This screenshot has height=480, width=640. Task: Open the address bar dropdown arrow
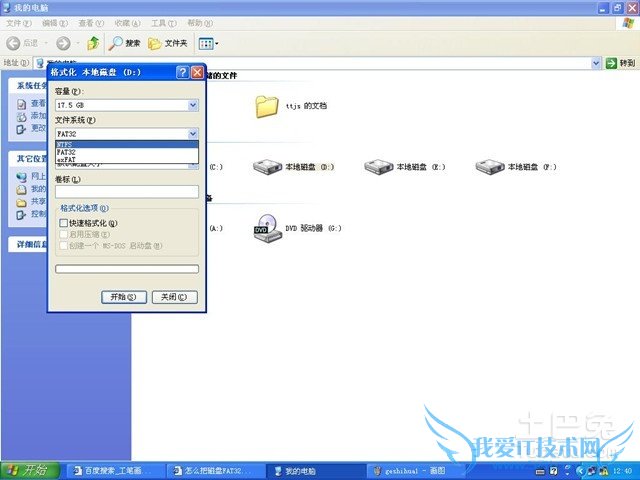pyautogui.click(x=596, y=63)
